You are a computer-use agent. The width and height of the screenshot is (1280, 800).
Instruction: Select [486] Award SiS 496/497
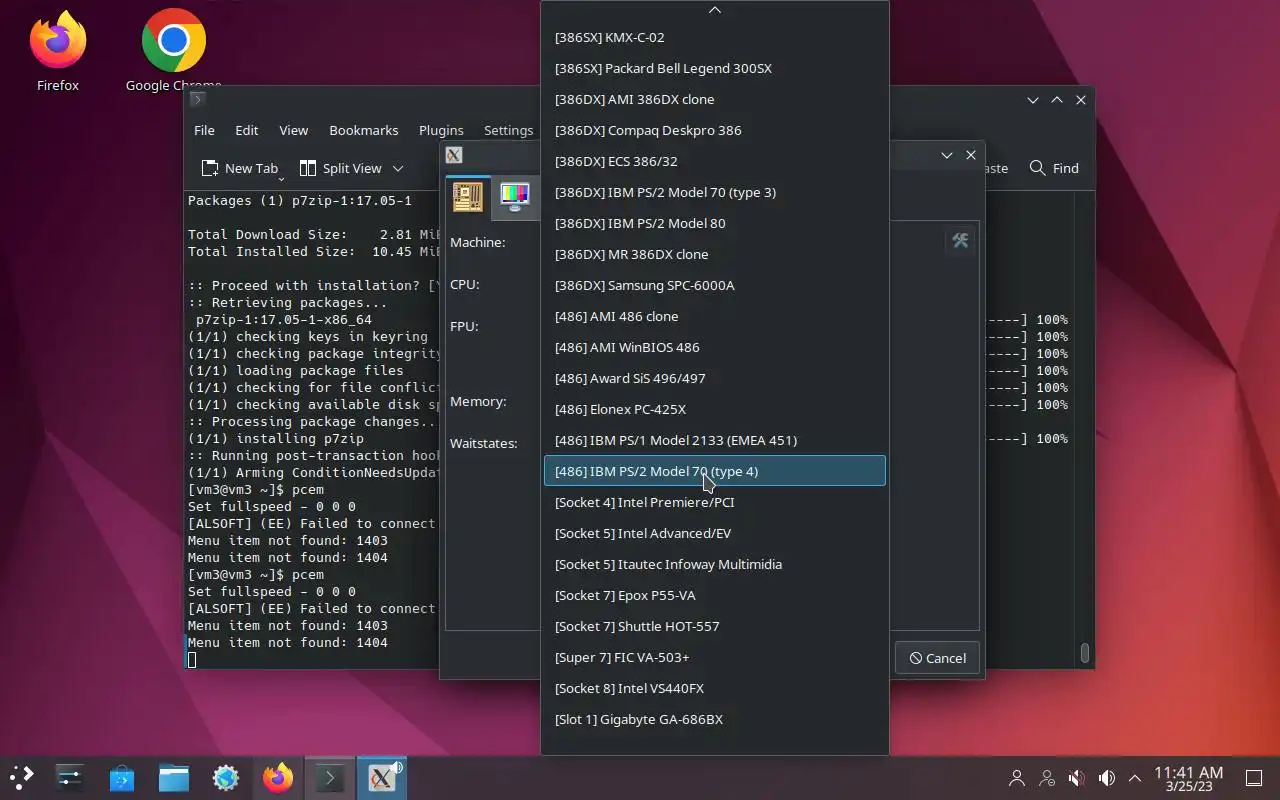[x=714, y=378]
